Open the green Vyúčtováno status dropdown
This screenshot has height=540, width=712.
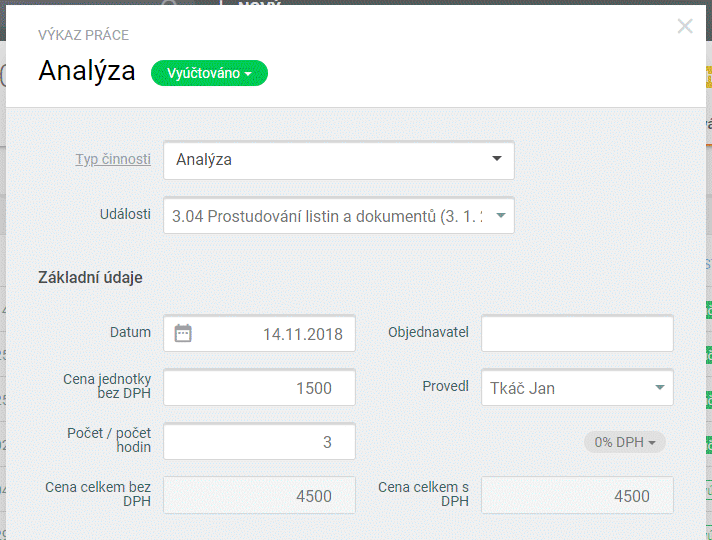click(209, 73)
